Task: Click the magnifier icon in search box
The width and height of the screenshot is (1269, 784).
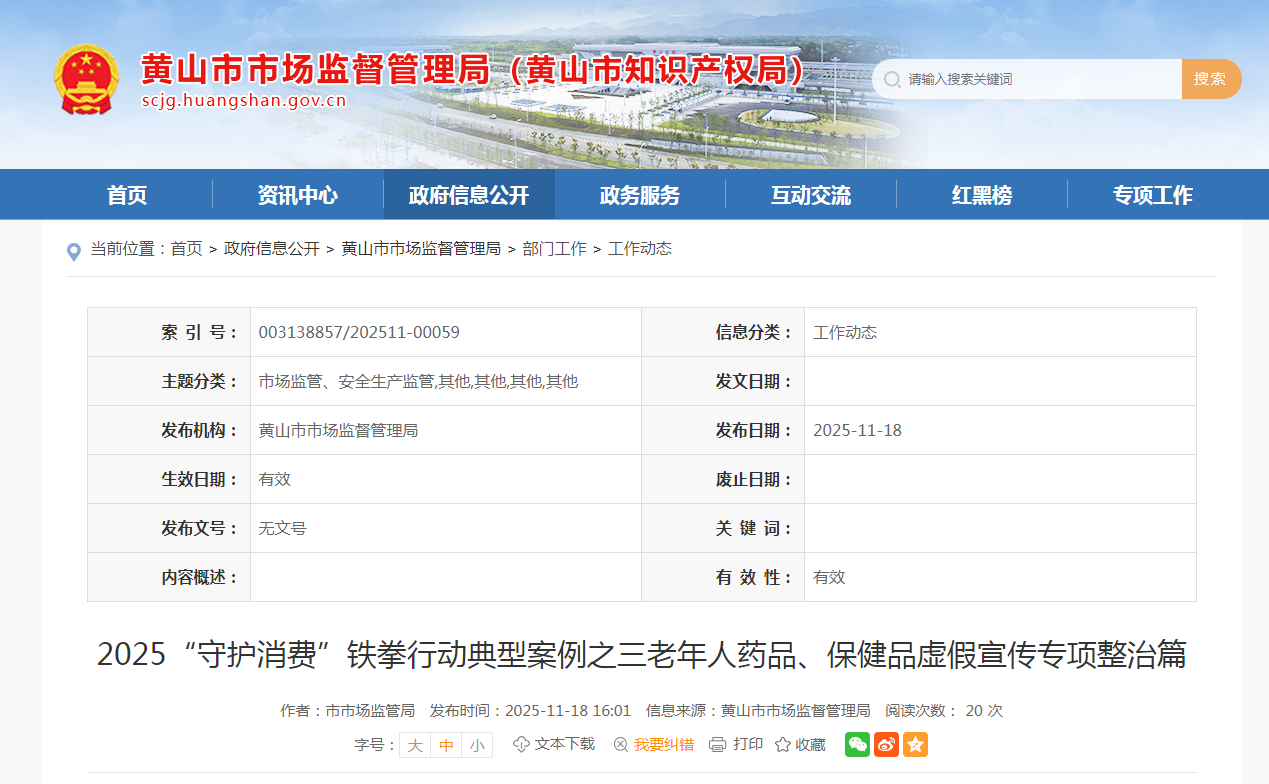Action: tap(892, 79)
